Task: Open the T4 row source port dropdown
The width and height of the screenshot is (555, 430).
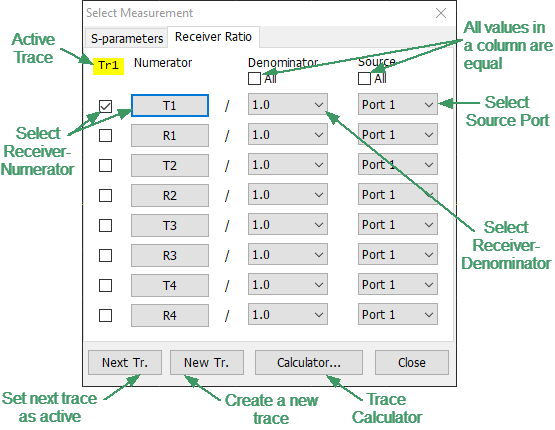Action: coord(398,285)
